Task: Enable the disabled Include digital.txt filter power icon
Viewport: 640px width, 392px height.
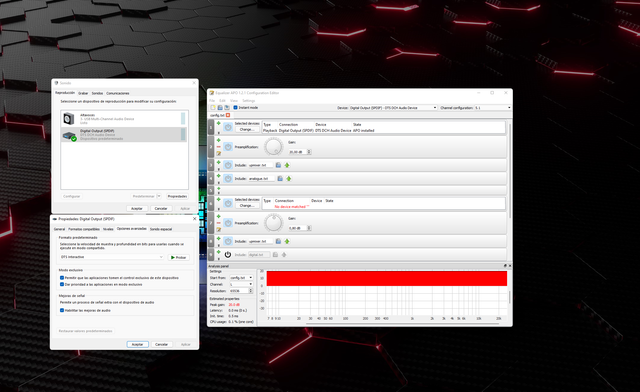Action: click(228, 254)
